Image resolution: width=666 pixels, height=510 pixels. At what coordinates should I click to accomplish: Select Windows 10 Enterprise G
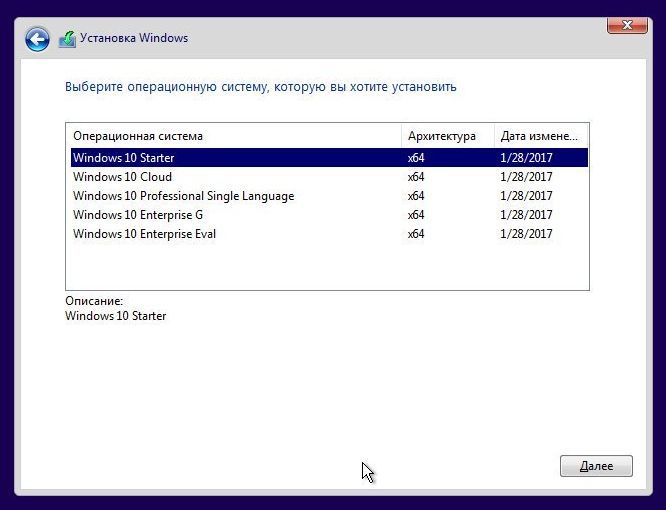[137, 215]
